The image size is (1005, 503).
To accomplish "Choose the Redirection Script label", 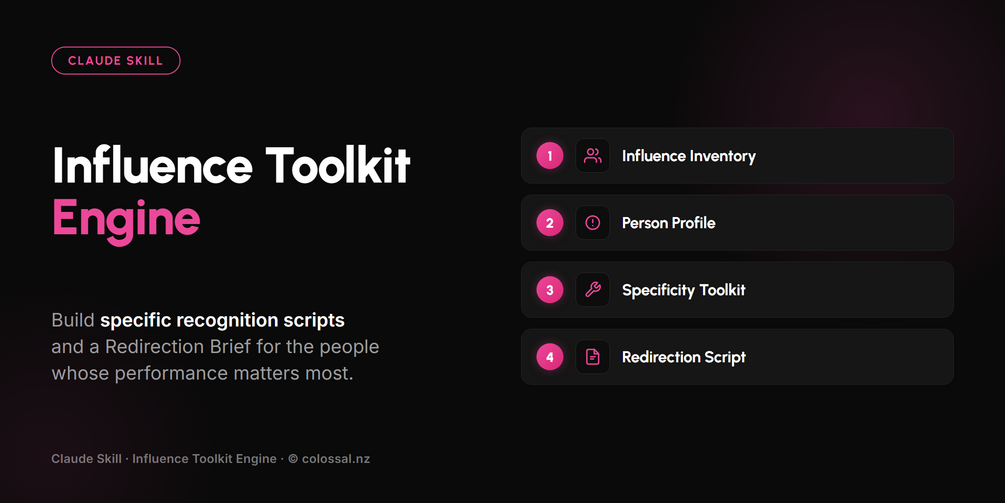I will pyautogui.click(x=683, y=357).
